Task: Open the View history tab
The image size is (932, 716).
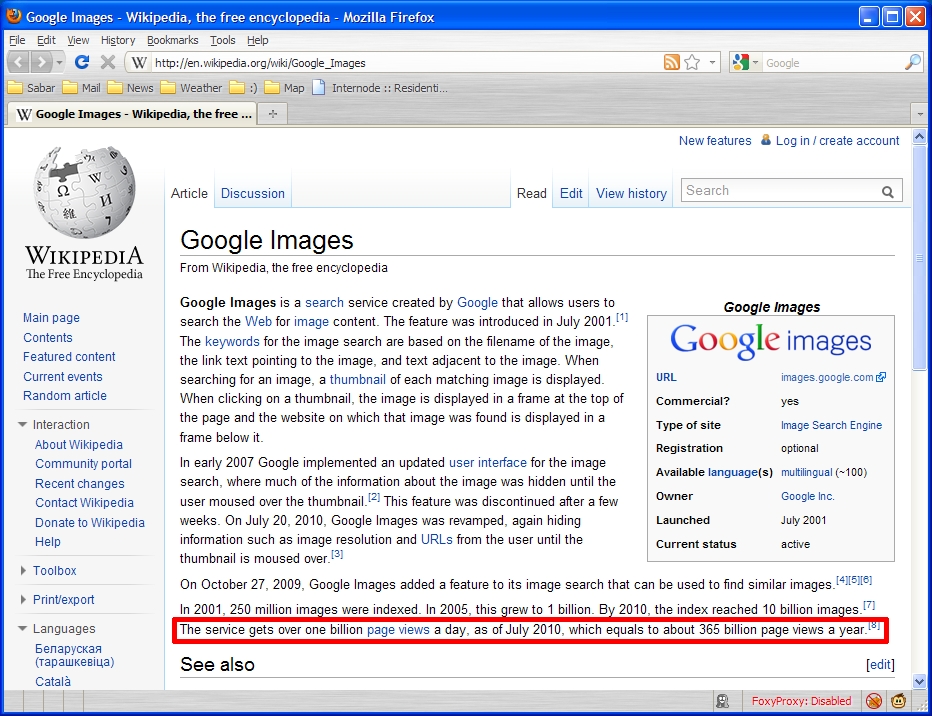Action: coord(631,193)
